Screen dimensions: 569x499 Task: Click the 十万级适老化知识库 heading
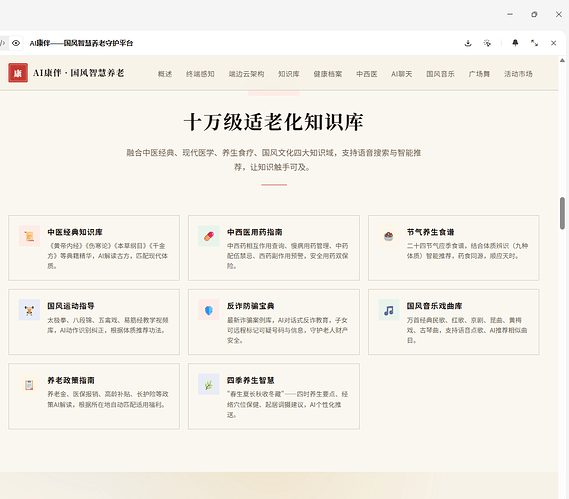[274, 122]
